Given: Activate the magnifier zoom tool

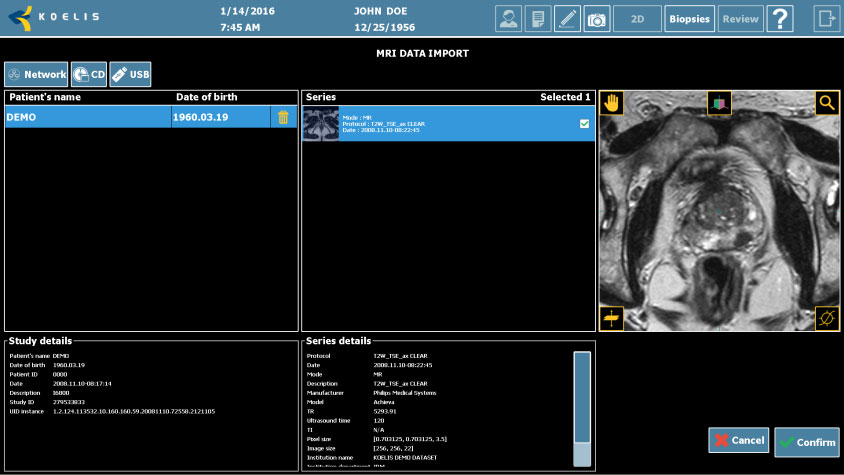Looking at the screenshot, I should (827, 103).
